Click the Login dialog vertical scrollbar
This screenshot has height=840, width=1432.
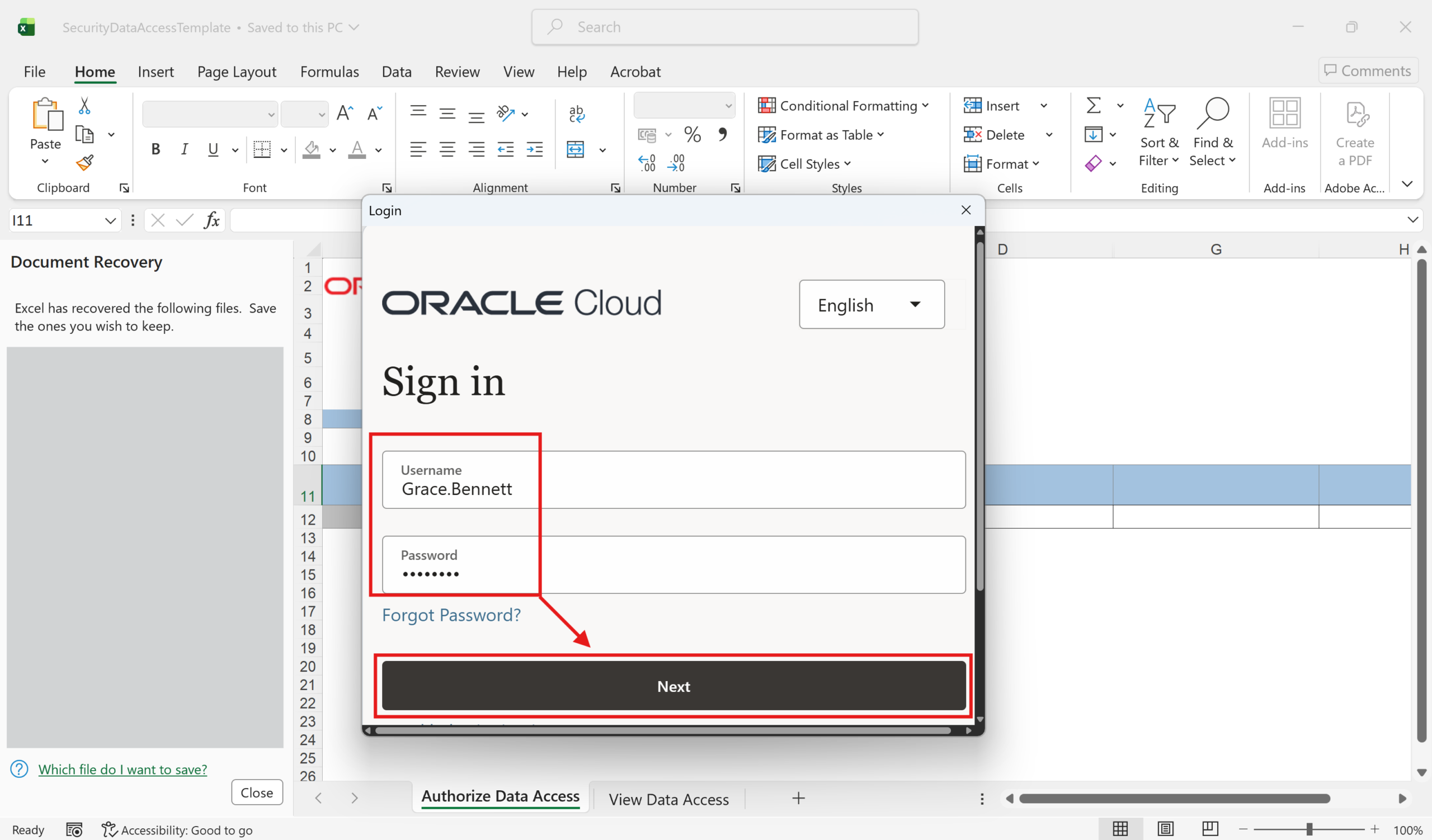click(x=979, y=417)
